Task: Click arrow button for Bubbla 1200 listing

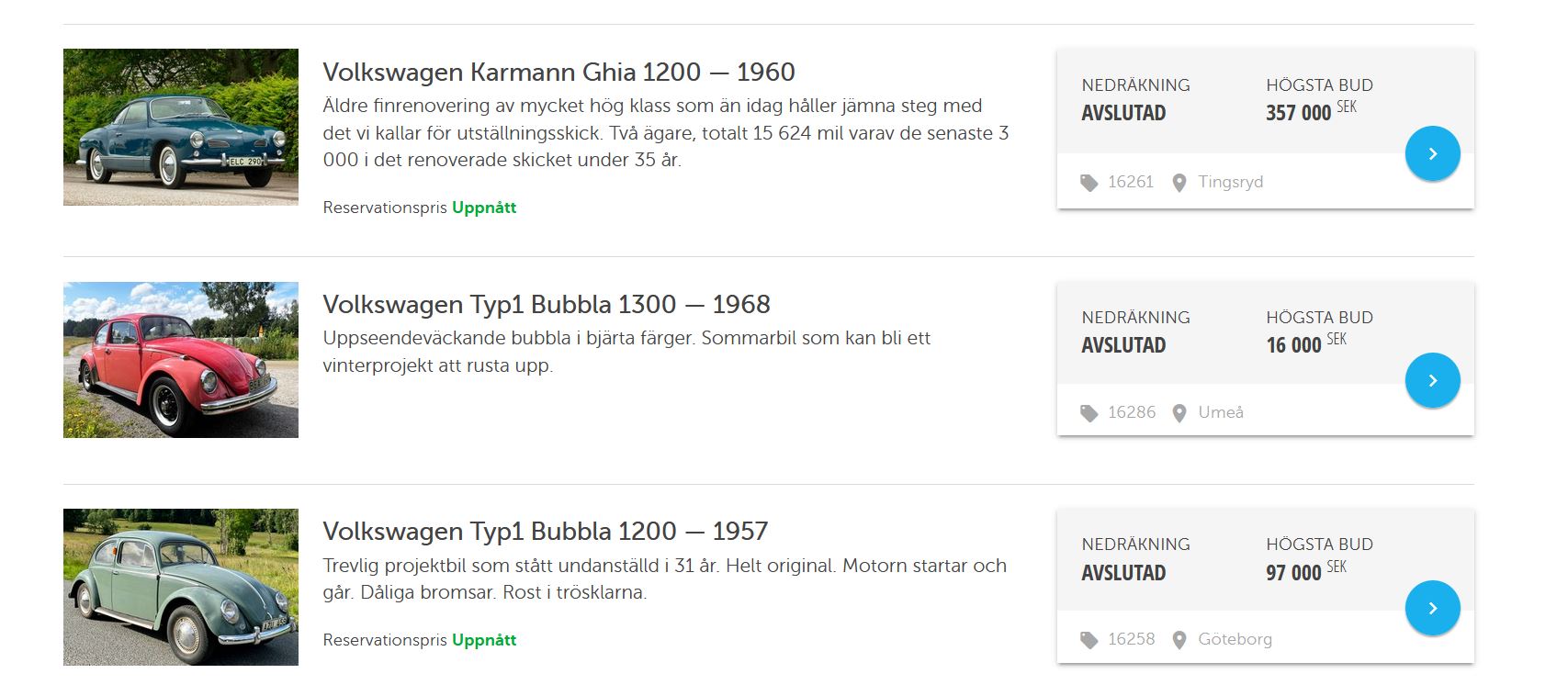Action: point(1432,608)
